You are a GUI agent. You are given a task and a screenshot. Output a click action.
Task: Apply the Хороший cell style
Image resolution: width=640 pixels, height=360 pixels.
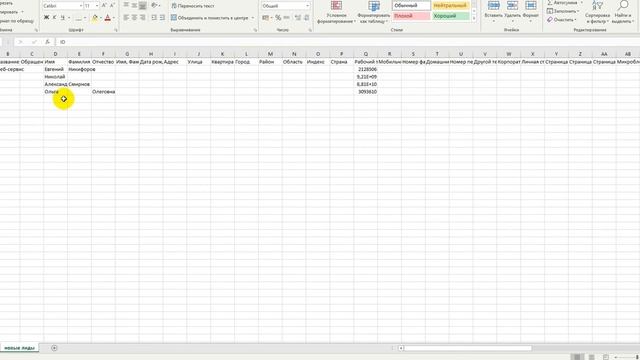coord(450,16)
